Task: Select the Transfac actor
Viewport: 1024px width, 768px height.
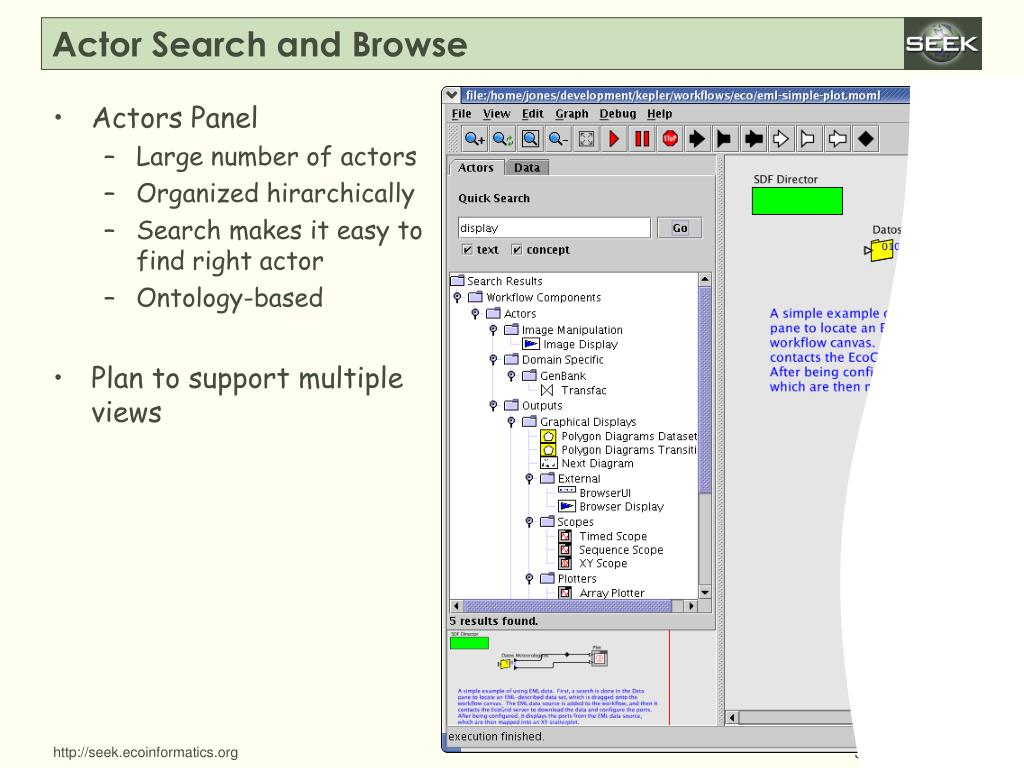Action: click(573, 390)
